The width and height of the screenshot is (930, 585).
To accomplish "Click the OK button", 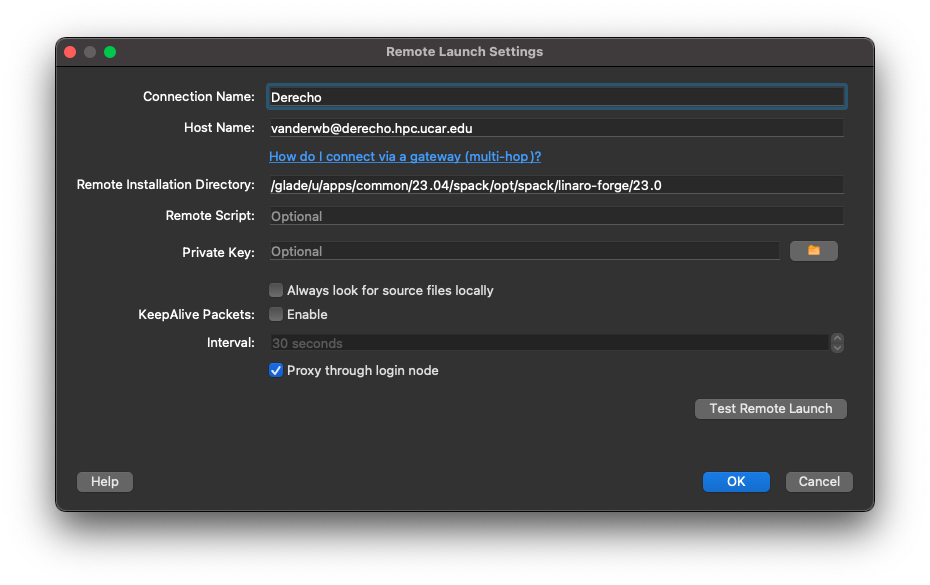I will [x=736, y=482].
